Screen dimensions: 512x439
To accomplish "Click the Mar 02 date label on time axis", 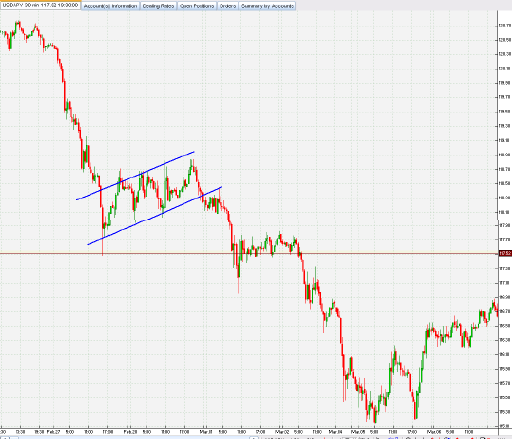I will point(281,432).
